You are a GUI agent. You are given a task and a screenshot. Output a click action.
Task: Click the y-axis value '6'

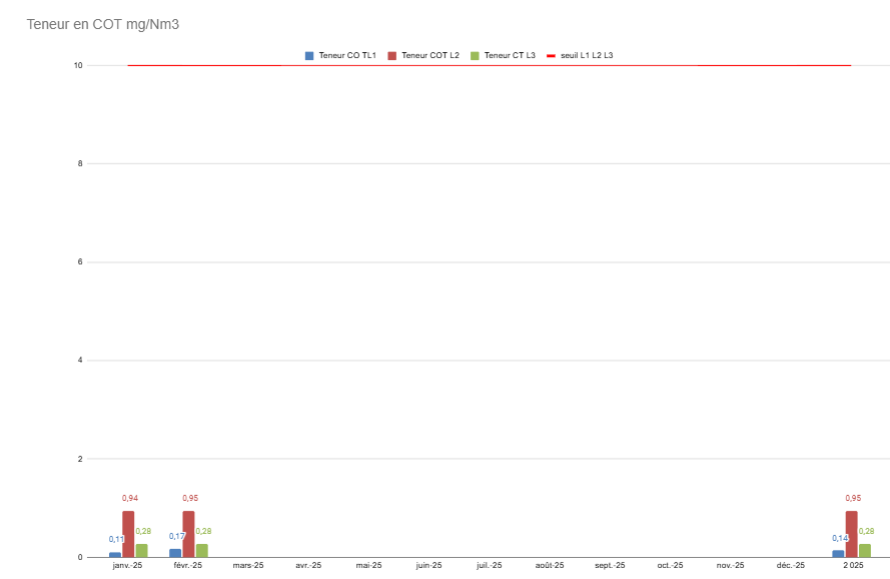(x=80, y=262)
